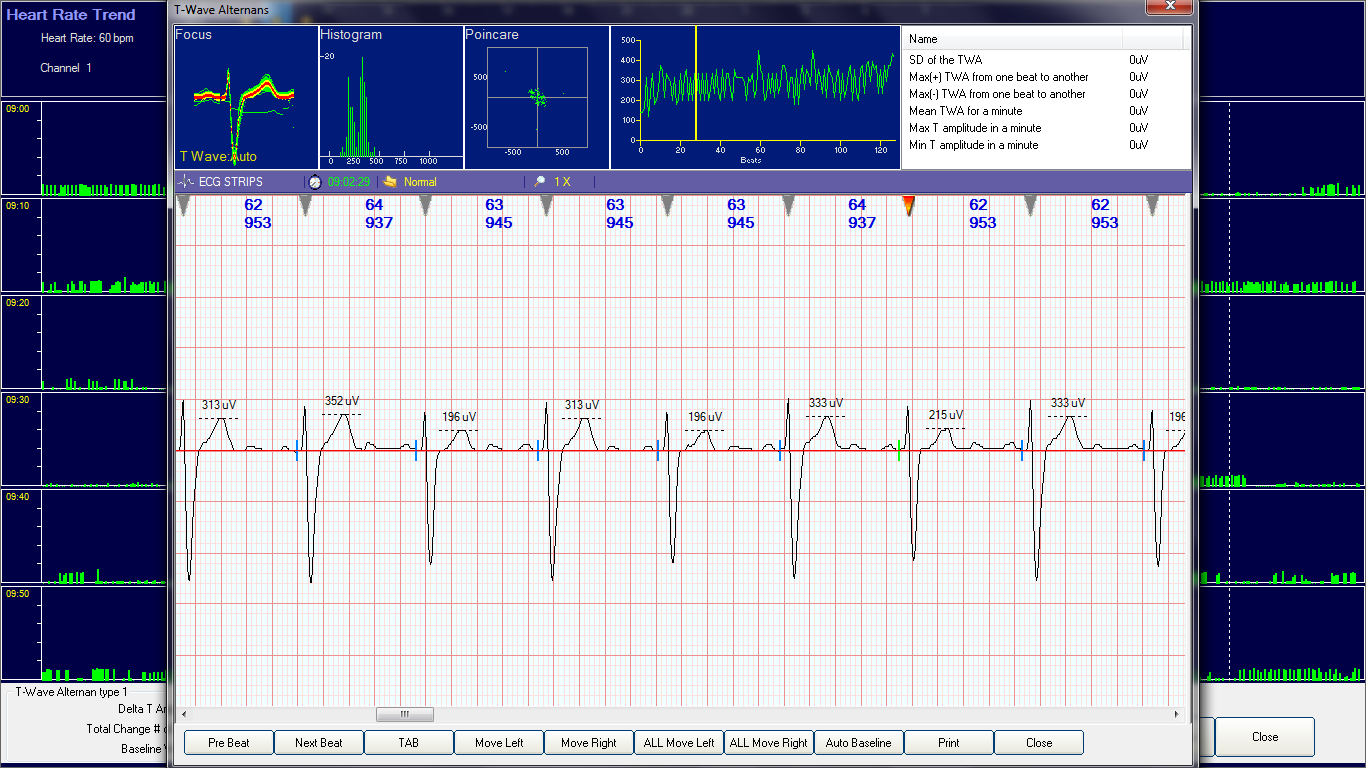Select Max T amplitude in a minute row
Screen dimensions: 1366x768
(x=1046, y=128)
